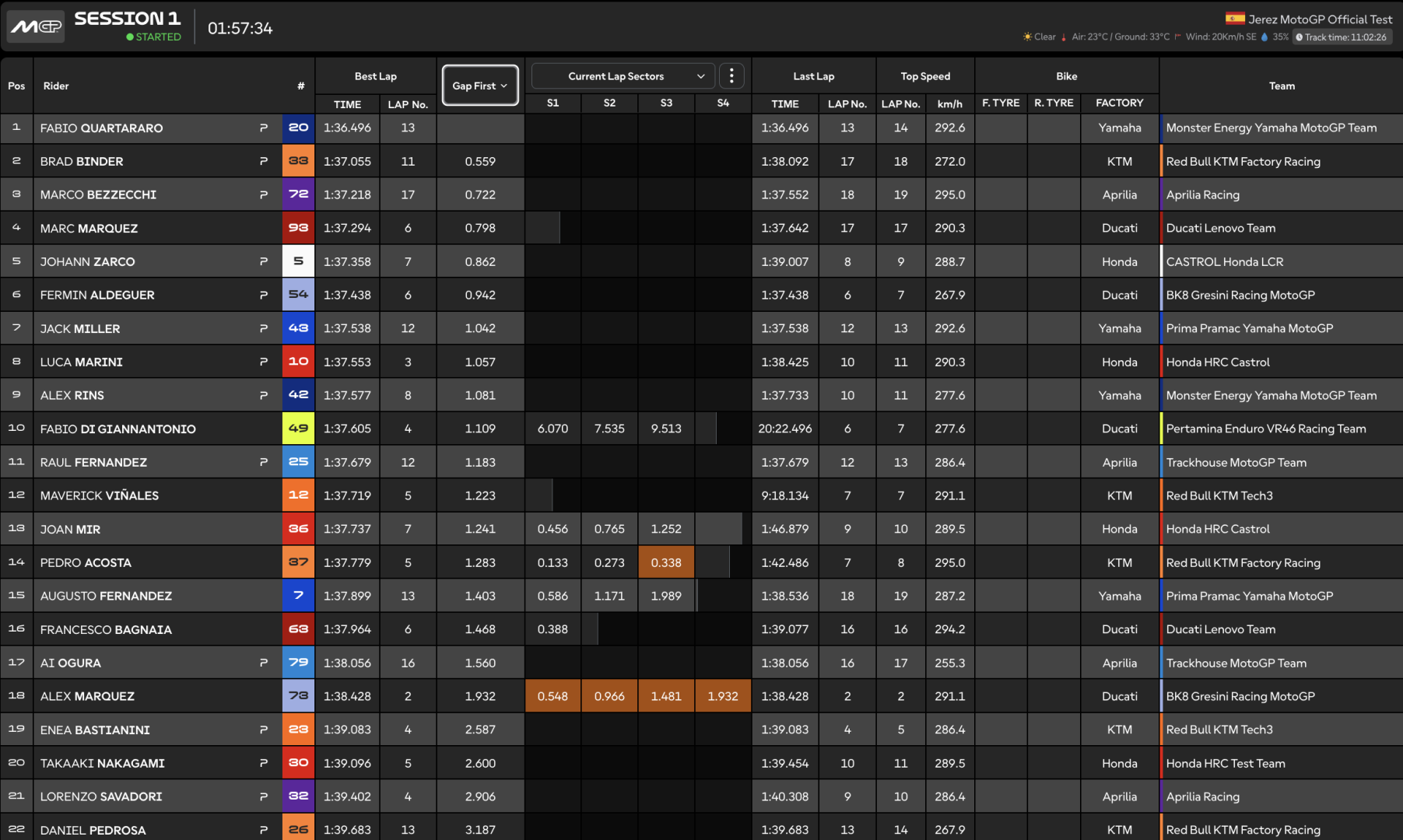Sort by Best Lap TIME header
Viewport: 1403px width, 840px height.
click(x=347, y=103)
